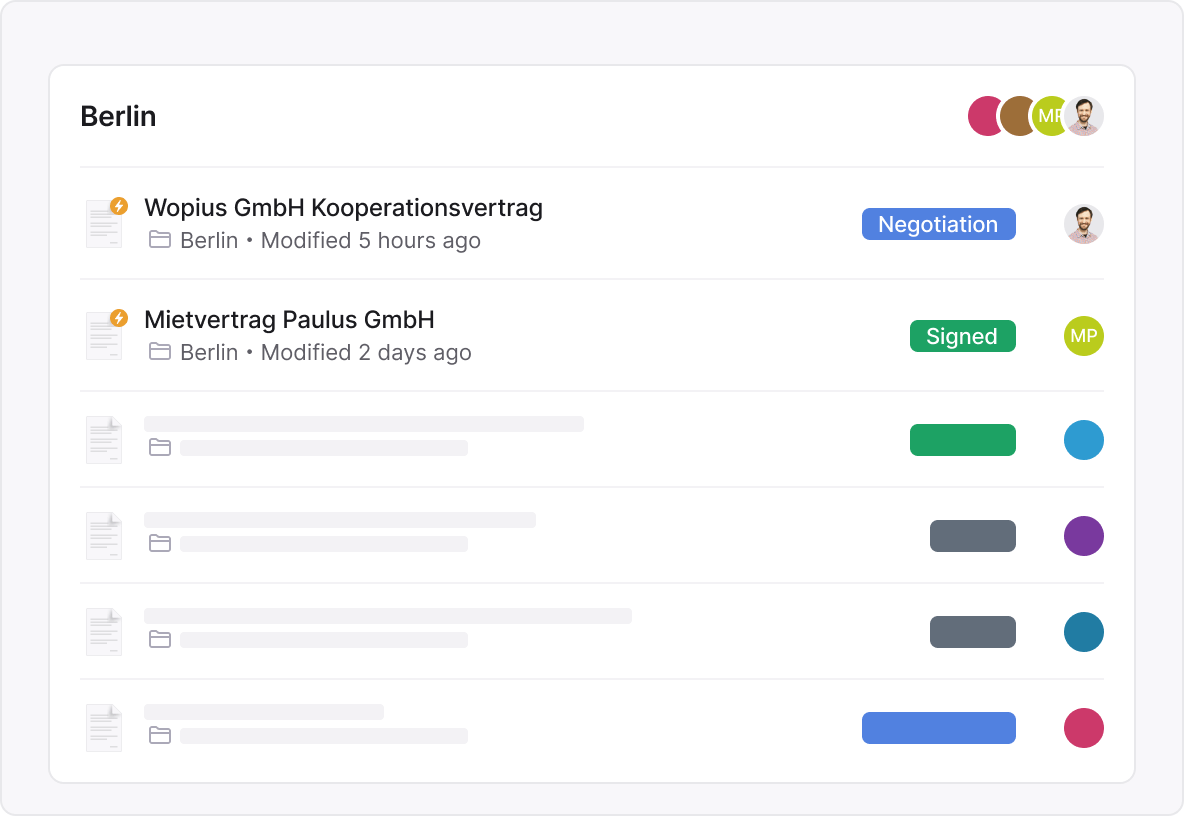Open the Wopius GmbH Kooperationsvertrag document
Screen dimensions: 1184x816
tap(343, 208)
